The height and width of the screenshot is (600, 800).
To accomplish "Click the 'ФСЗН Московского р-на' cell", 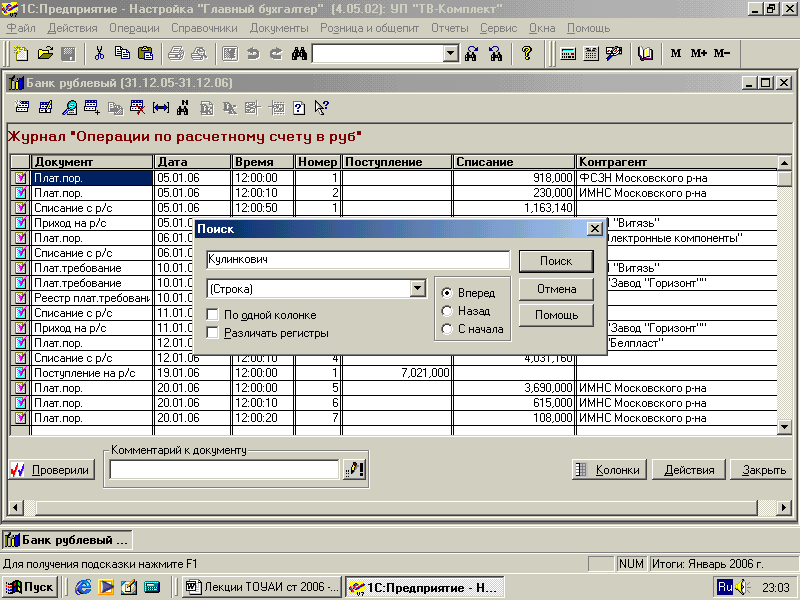I will tap(676, 178).
